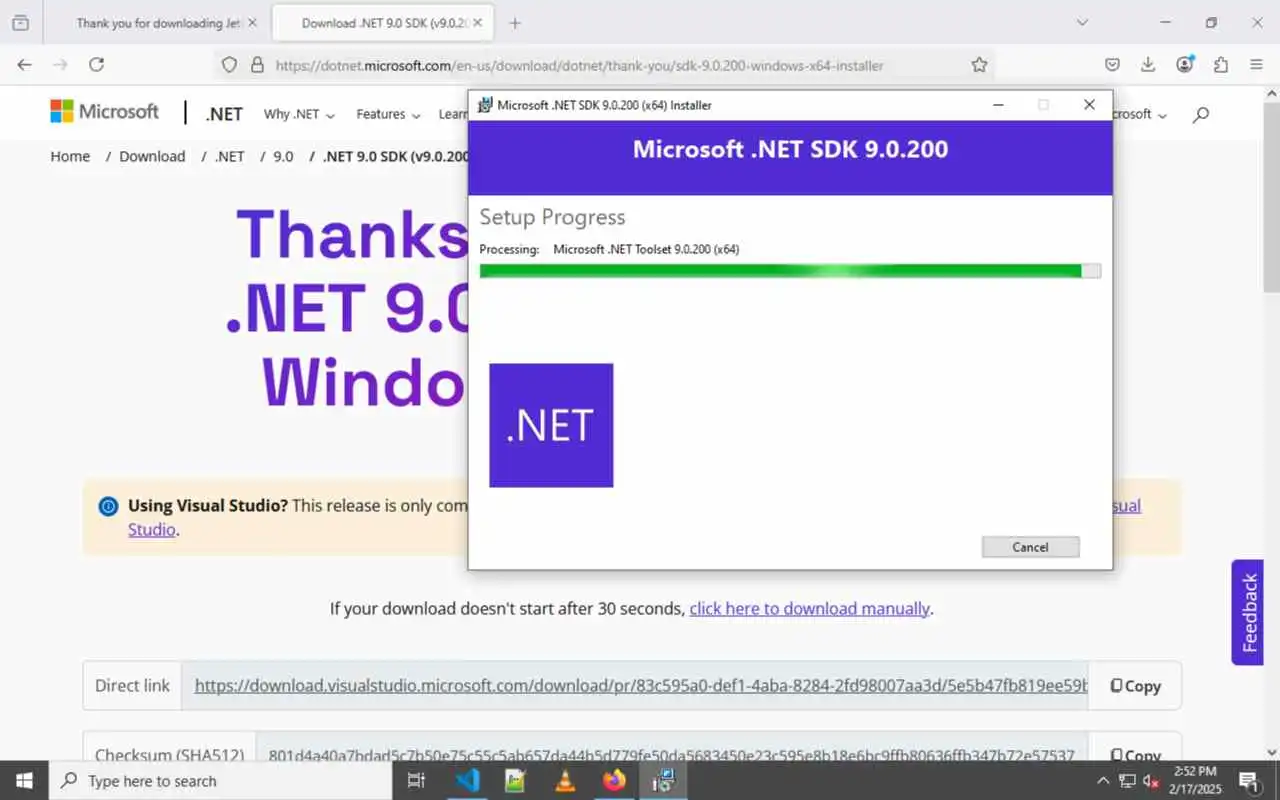
Task: Open the Feedback side tab
Action: (1248, 612)
